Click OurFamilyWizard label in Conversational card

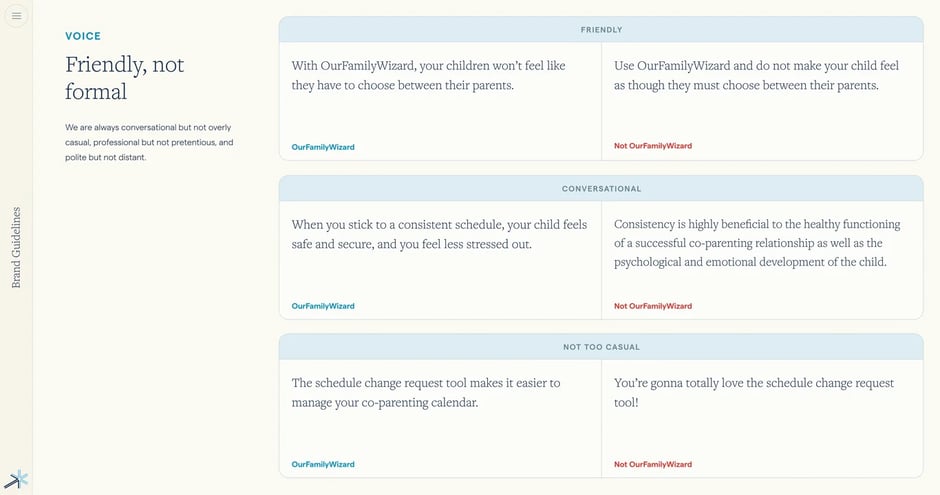tap(323, 306)
